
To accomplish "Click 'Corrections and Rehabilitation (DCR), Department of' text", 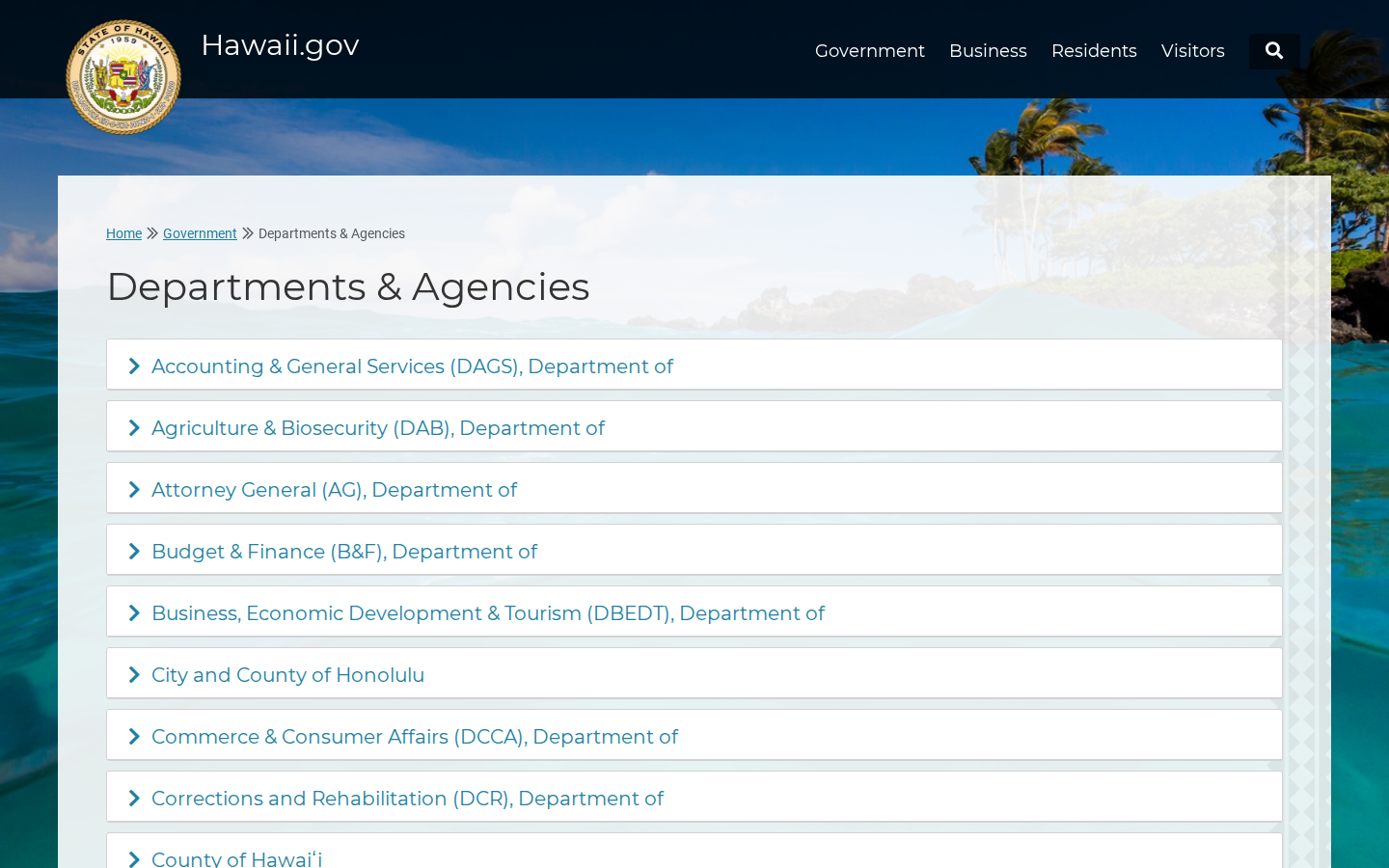I will pos(407,799).
